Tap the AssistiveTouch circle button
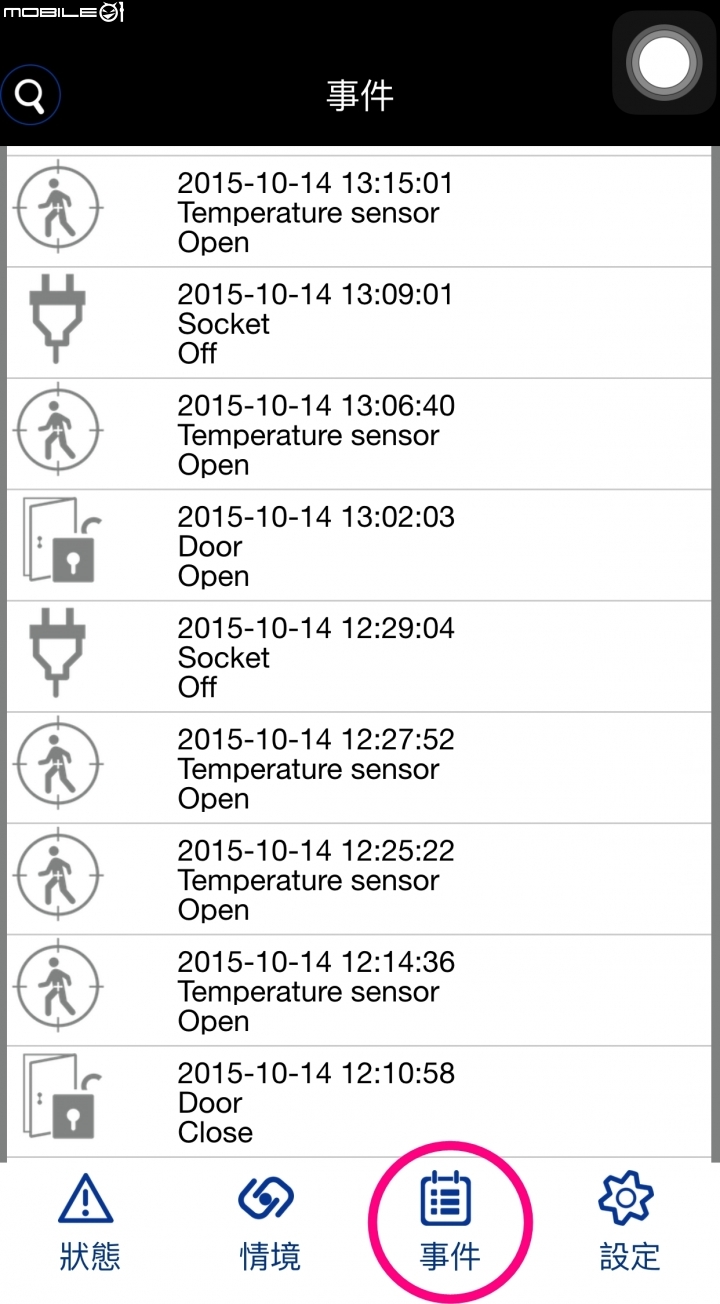The image size is (720, 1304). 663,63
